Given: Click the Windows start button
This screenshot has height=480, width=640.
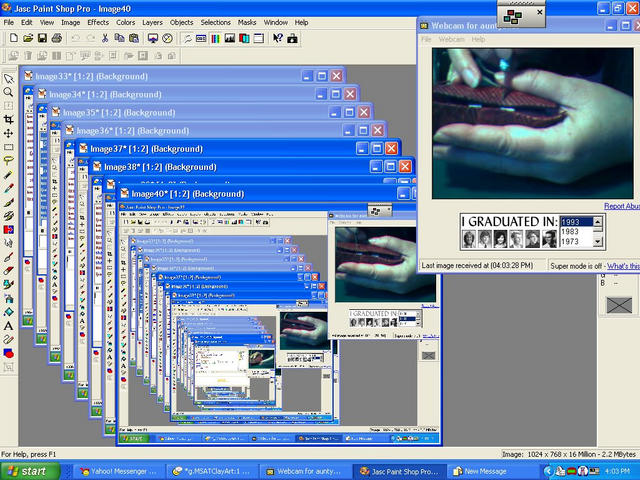Looking at the screenshot, I should click(30, 471).
